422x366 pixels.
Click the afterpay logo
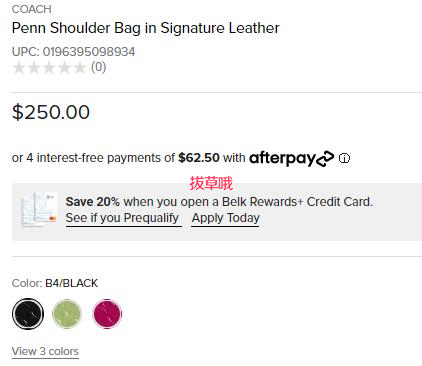[x=291, y=158]
